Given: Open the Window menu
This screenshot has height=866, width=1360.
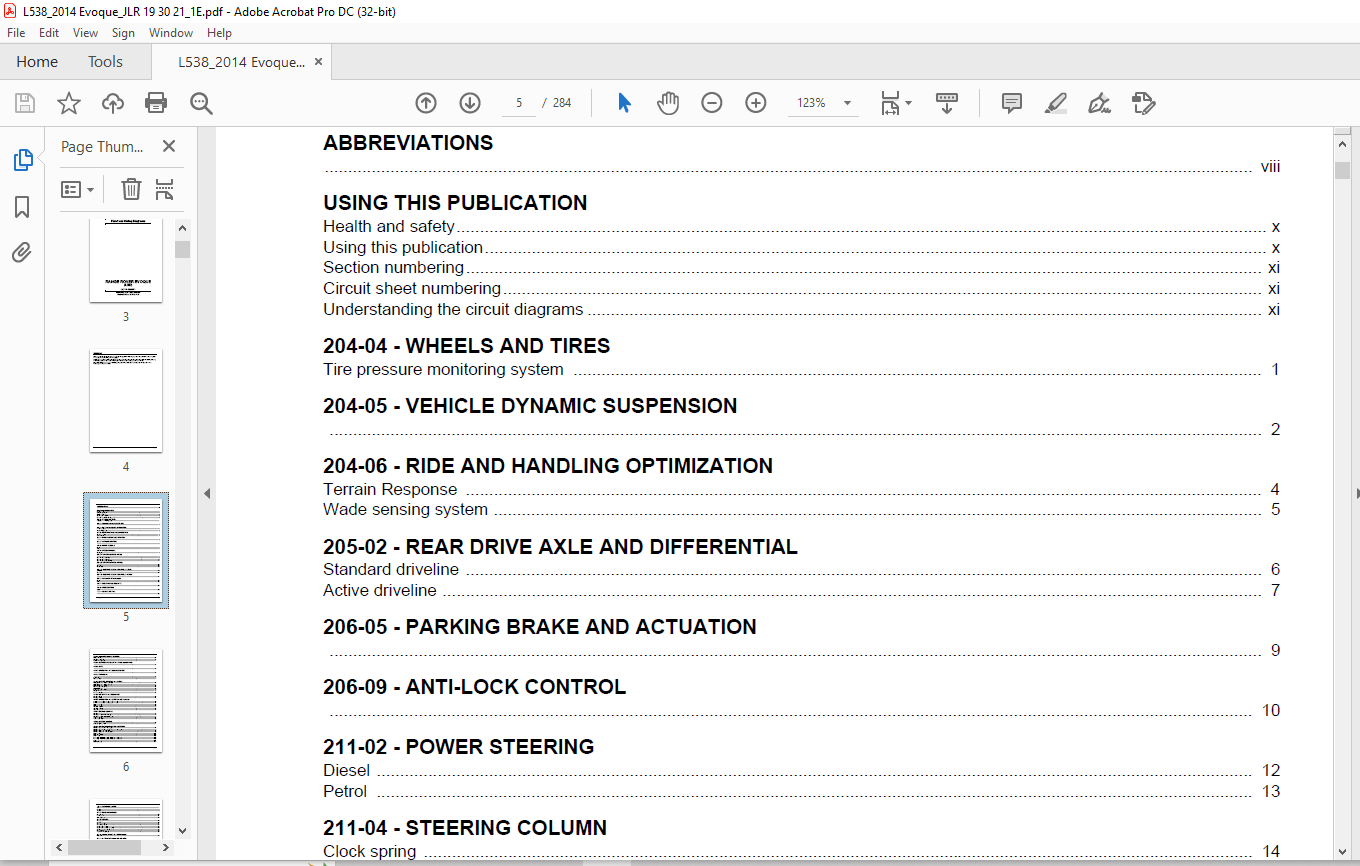Looking at the screenshot, I should coord(171,33).
